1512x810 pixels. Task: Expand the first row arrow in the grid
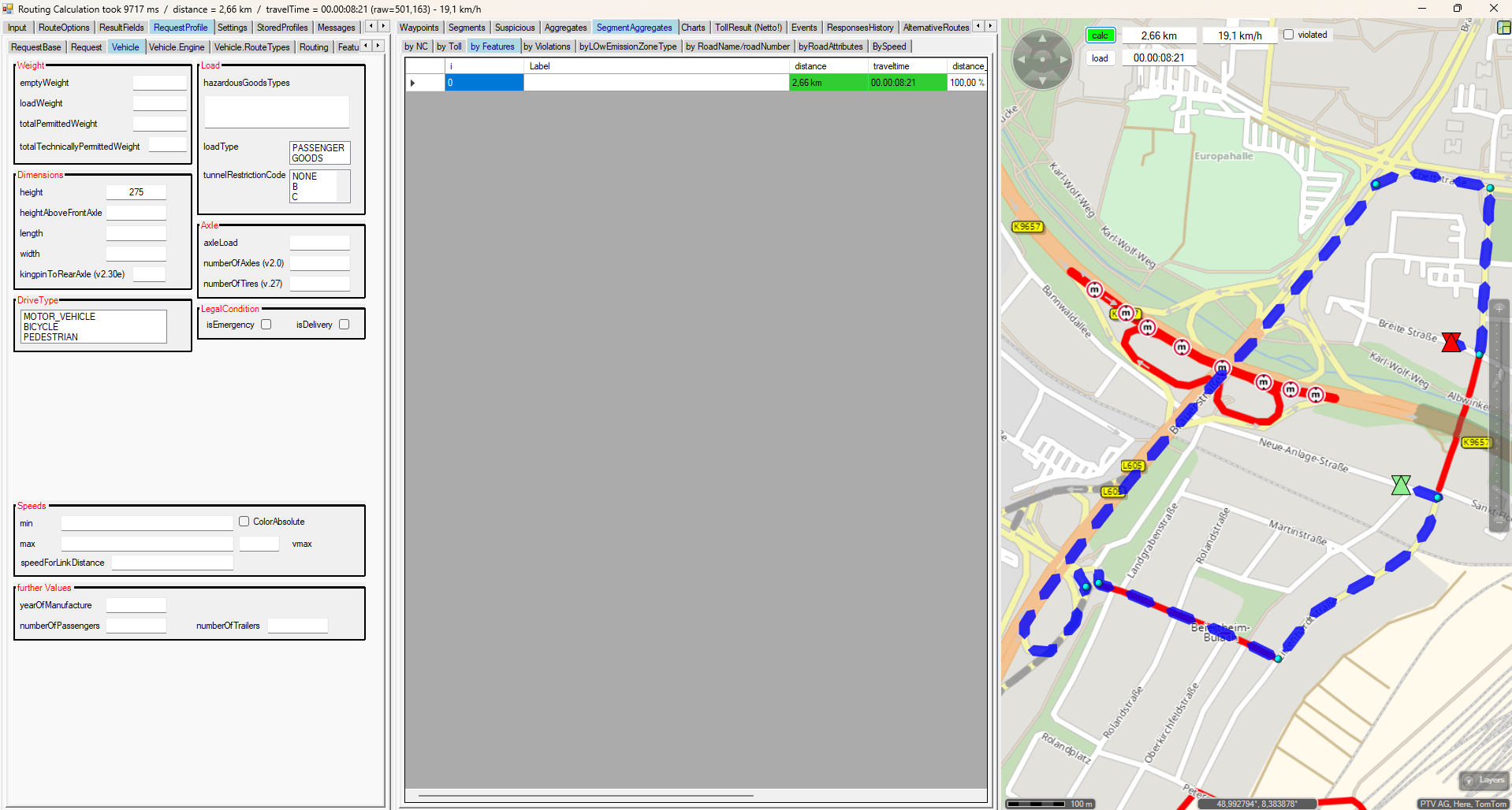click(x=412, y=83)
